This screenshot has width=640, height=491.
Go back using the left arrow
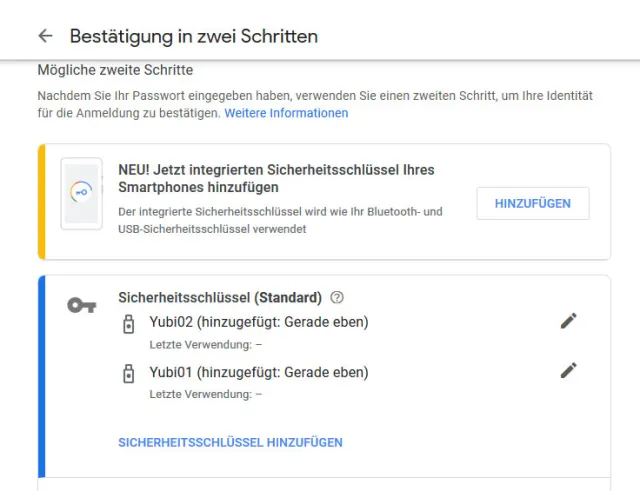[x=45, y=36]
